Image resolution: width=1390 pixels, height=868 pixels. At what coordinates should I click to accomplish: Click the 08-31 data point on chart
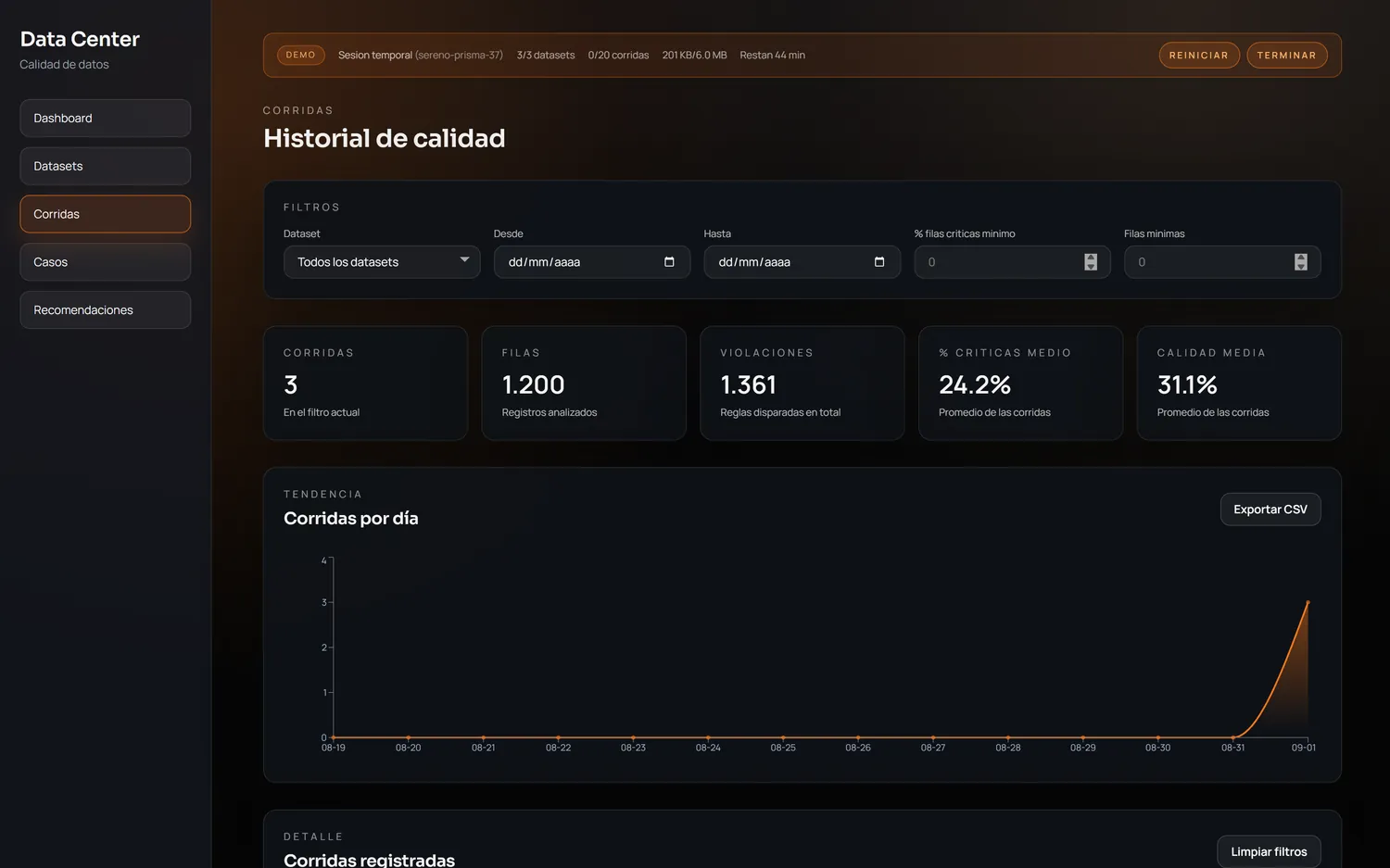(1232, 737)
